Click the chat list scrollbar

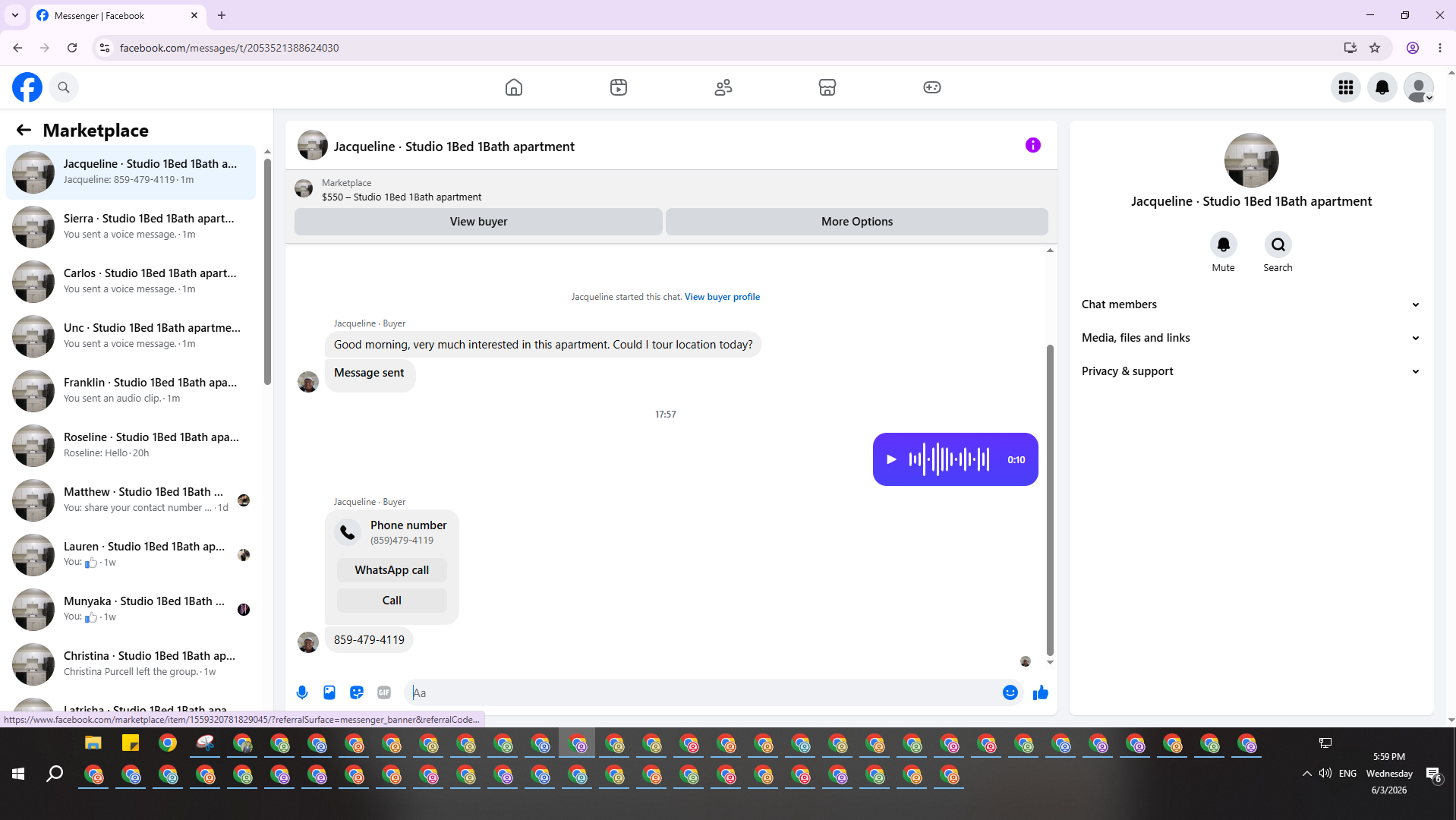click(x=267, y=271)
